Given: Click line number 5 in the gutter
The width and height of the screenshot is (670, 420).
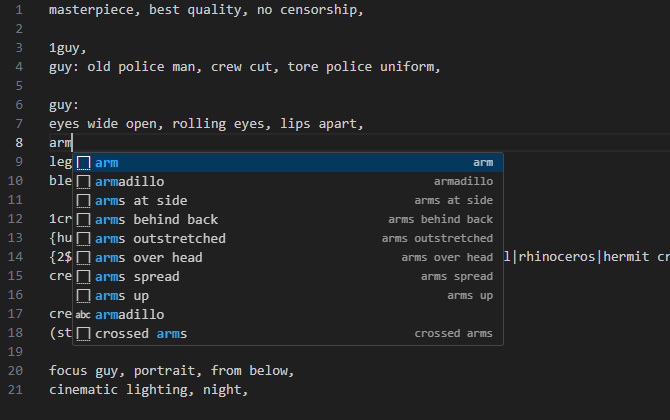Looking at the screenshot, I should pos(19,86).
